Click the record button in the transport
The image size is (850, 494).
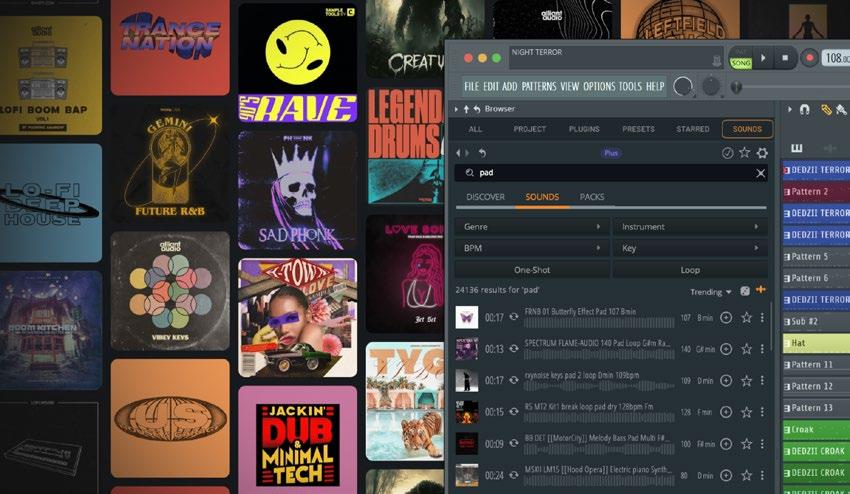(809, 57)
